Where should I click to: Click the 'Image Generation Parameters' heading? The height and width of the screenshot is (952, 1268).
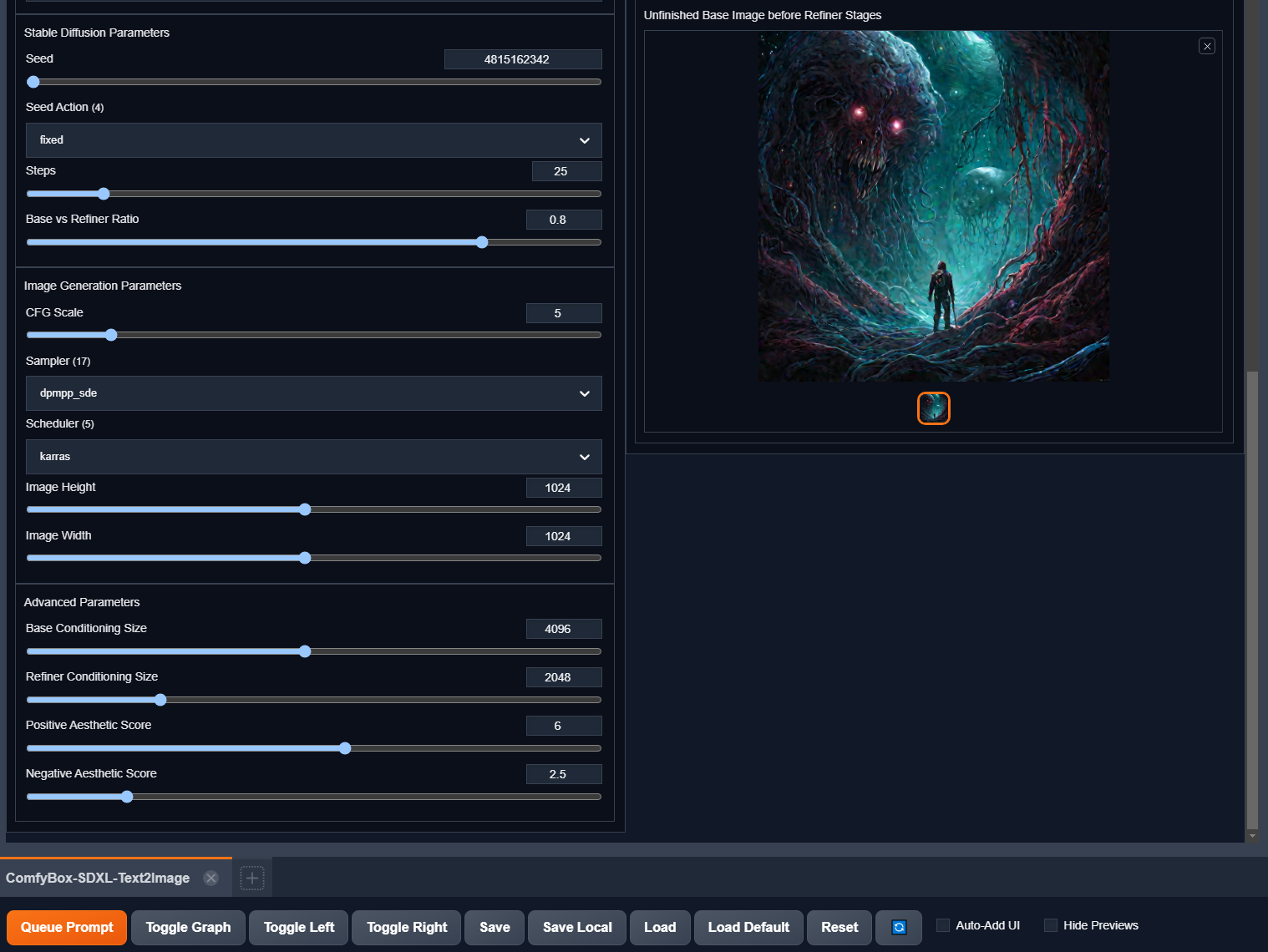point(103,286)
